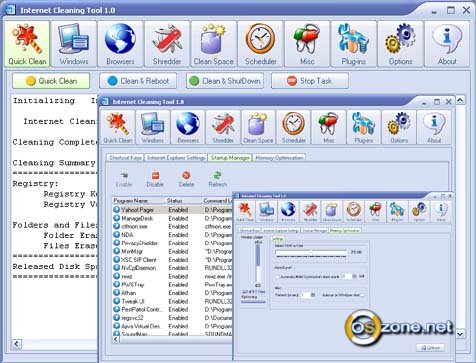Click About icon in the middle window toolbar

434,127
